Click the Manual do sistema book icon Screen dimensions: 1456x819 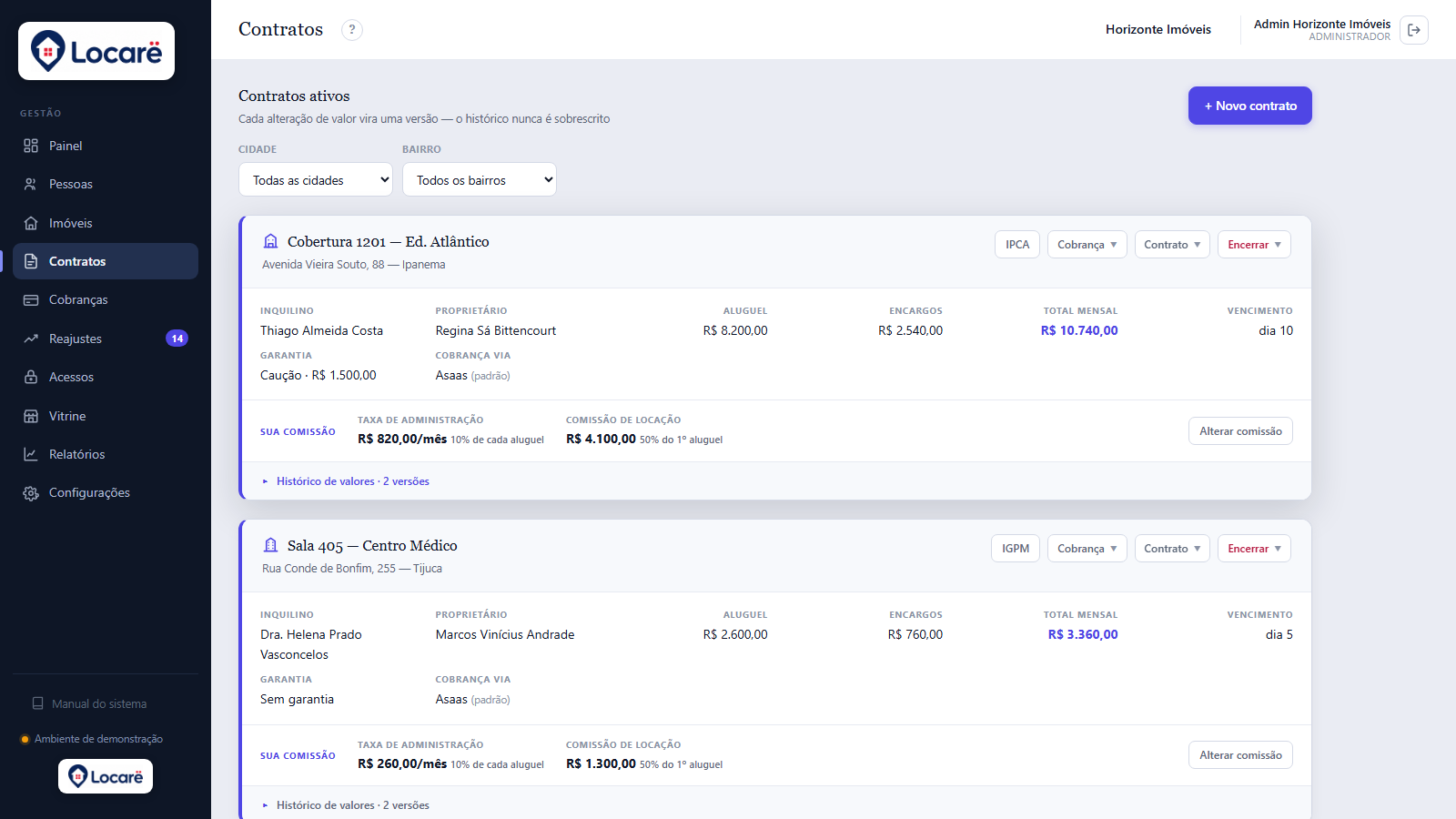tap(37, 703)
